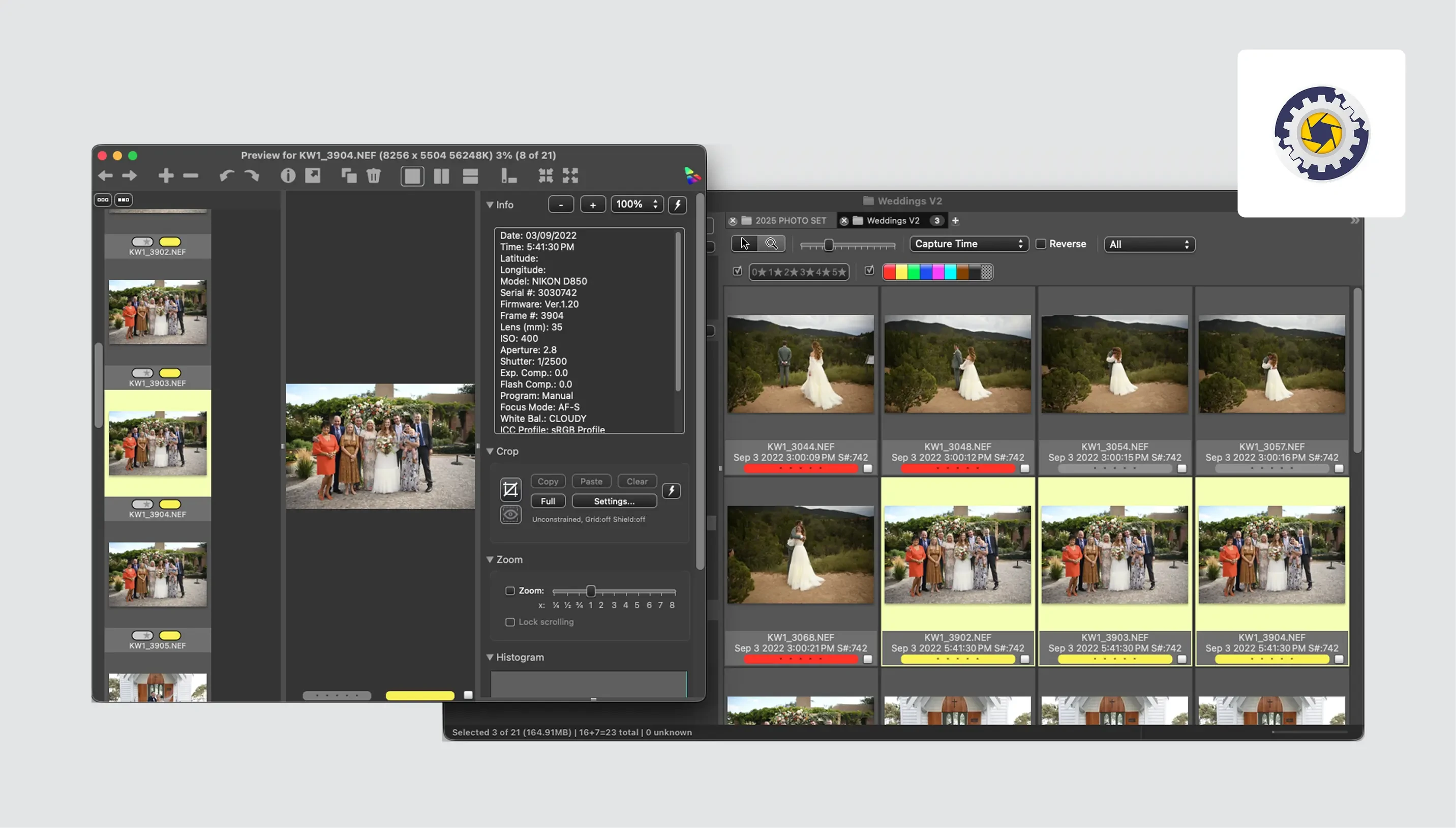Click the red color label swatch
The width and height of the screenshot is (1456, 828).
point(889,273)
